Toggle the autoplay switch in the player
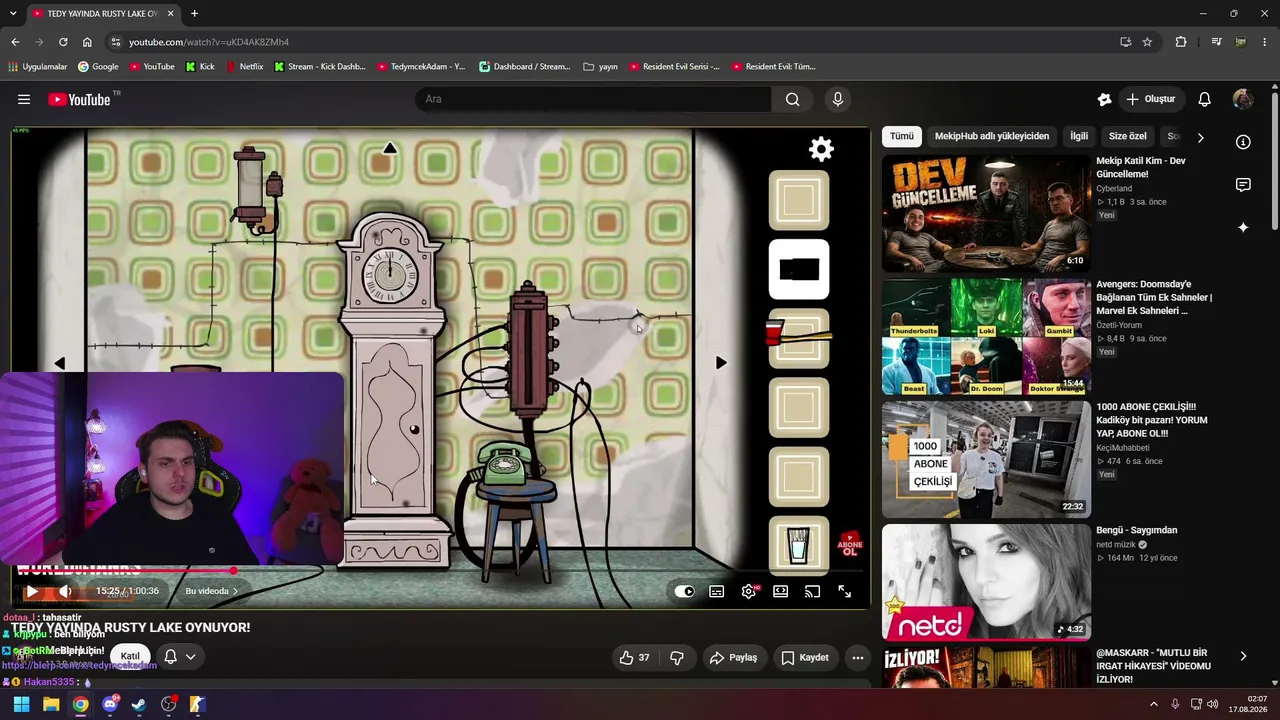 pos(684,591)
